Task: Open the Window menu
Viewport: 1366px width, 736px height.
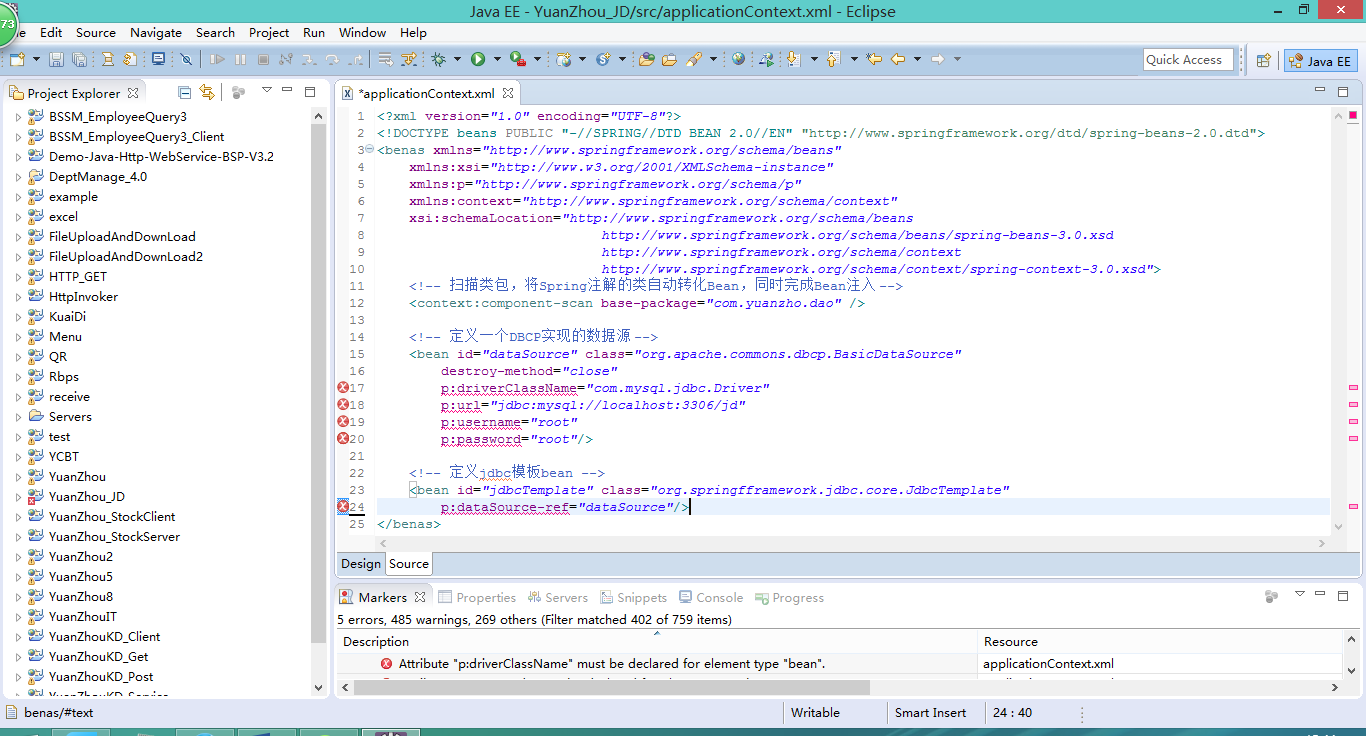Action: point(362,33)
